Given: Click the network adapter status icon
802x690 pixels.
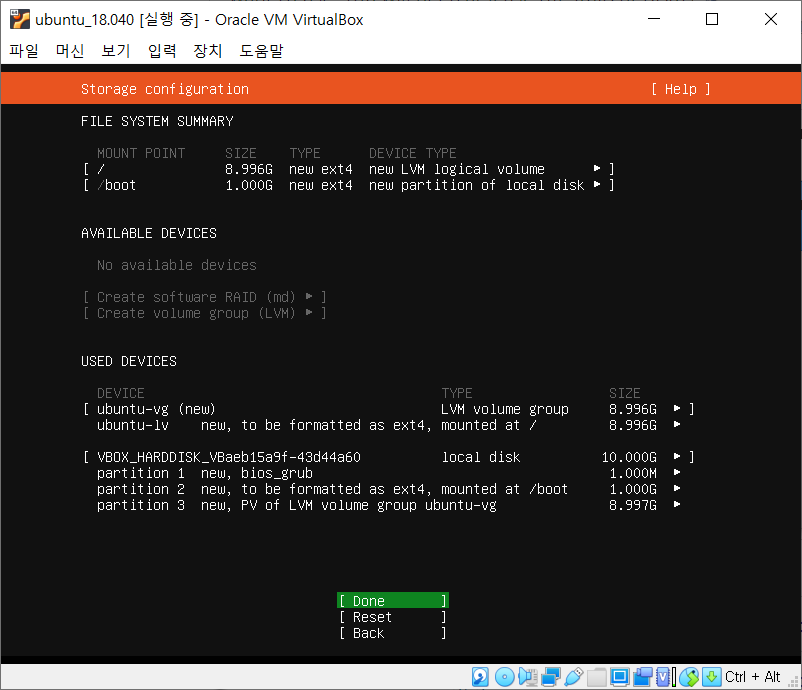Looking at the screenshot, I should 551,677.
